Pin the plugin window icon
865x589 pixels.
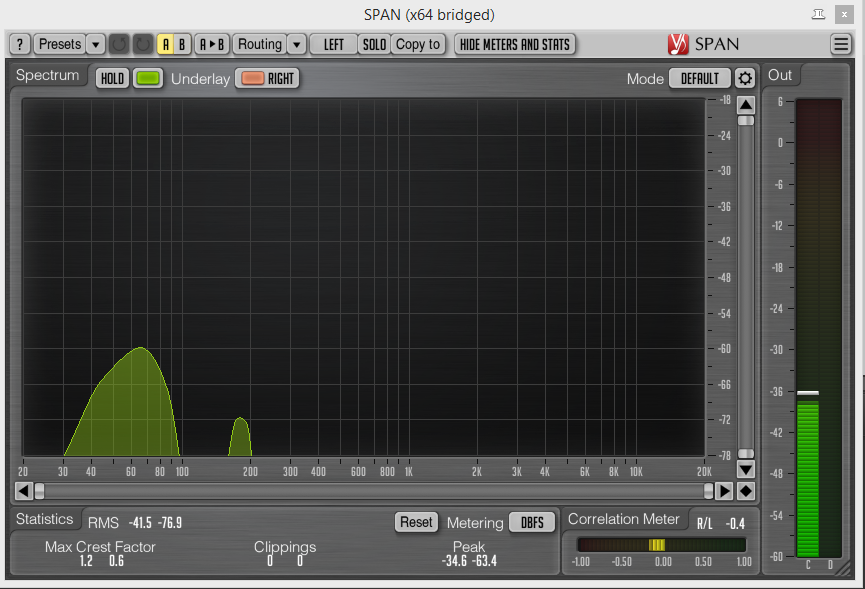tap(819, 14)
